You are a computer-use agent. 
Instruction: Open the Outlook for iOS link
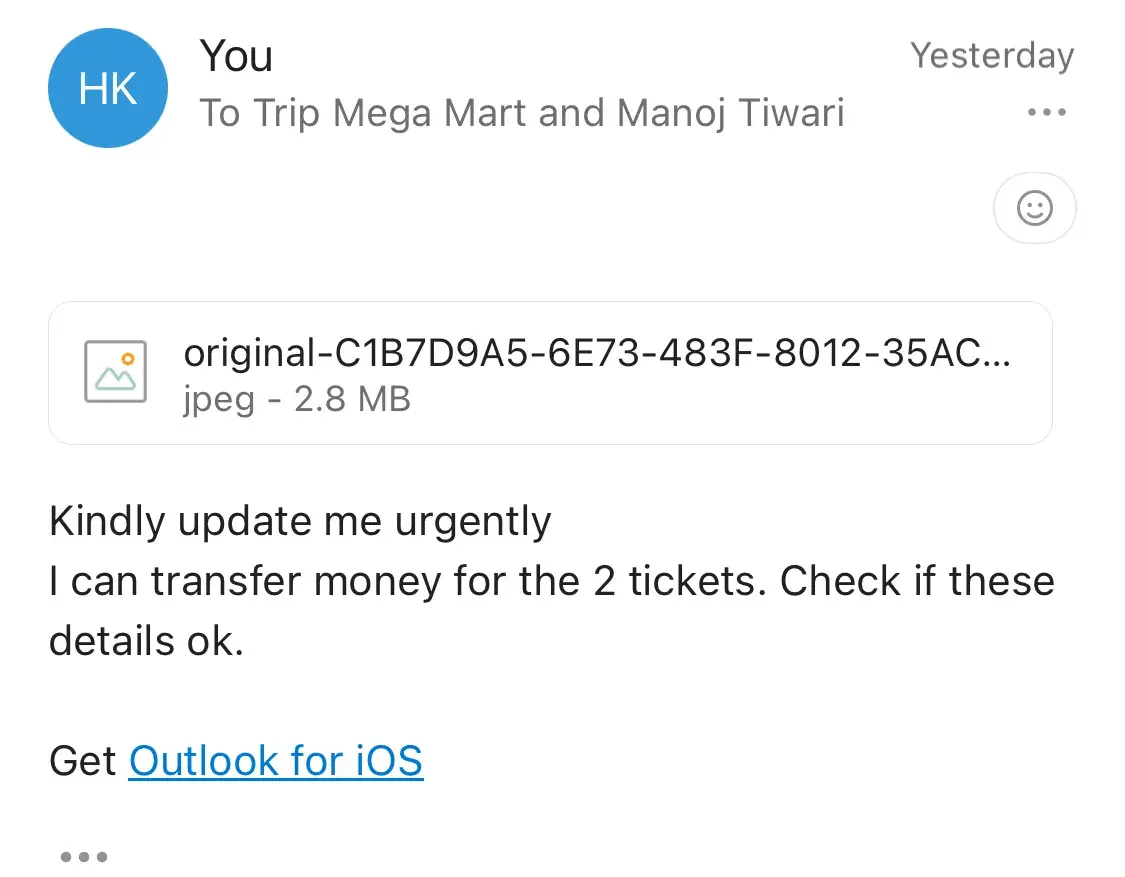(276, 761)
